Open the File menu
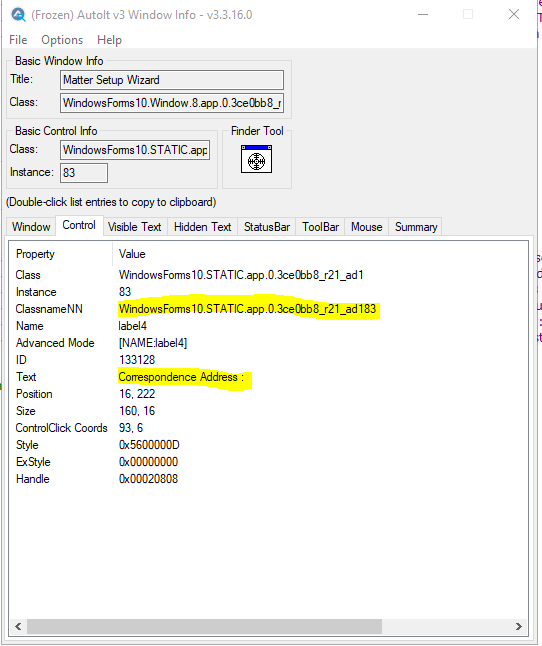This screenshot has width=542, height=646. [x=18, y=40]
